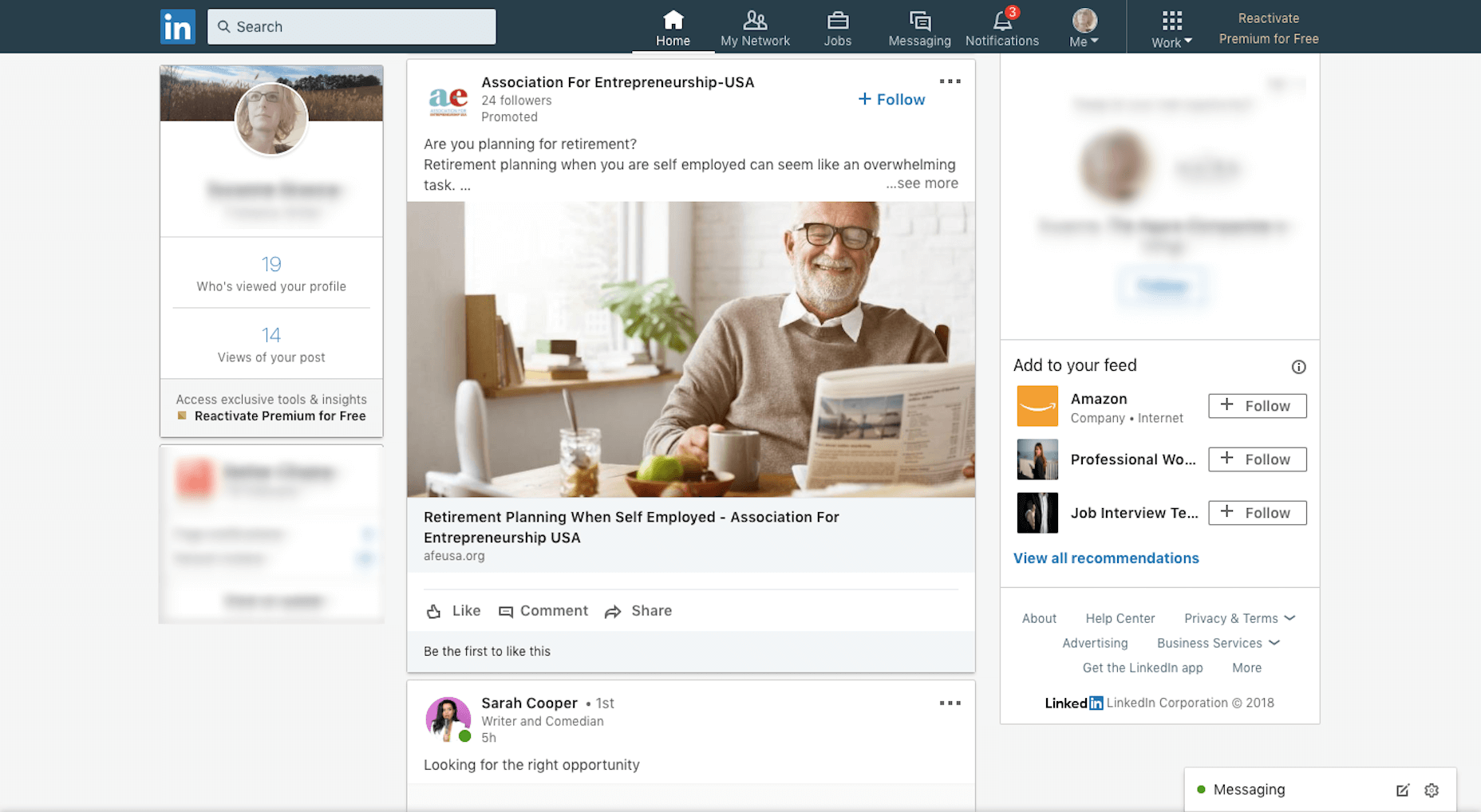Screen dimensions: 1481x812
Task: Expand the Me profile dropdown
Action: (x=1084, y=28)
